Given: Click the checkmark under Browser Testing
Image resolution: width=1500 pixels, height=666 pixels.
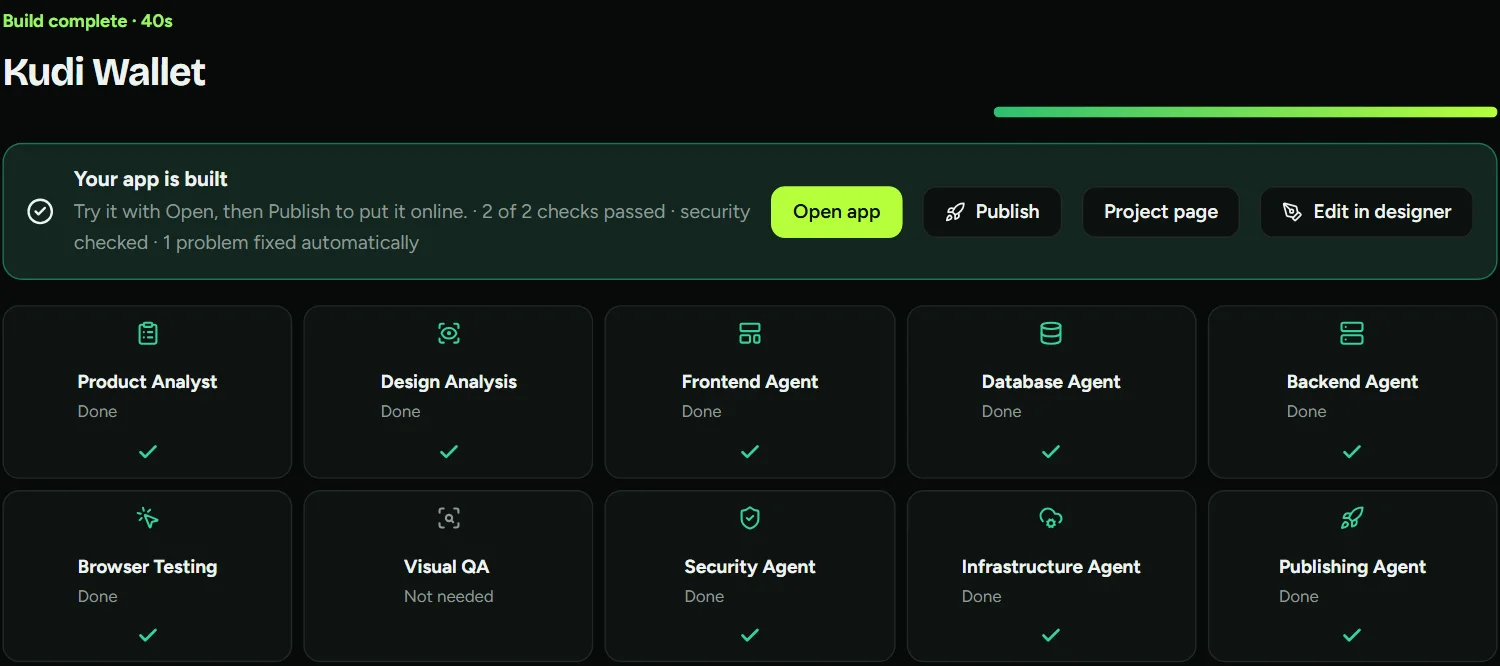Looking at the screenshot, I should (148, 635).
